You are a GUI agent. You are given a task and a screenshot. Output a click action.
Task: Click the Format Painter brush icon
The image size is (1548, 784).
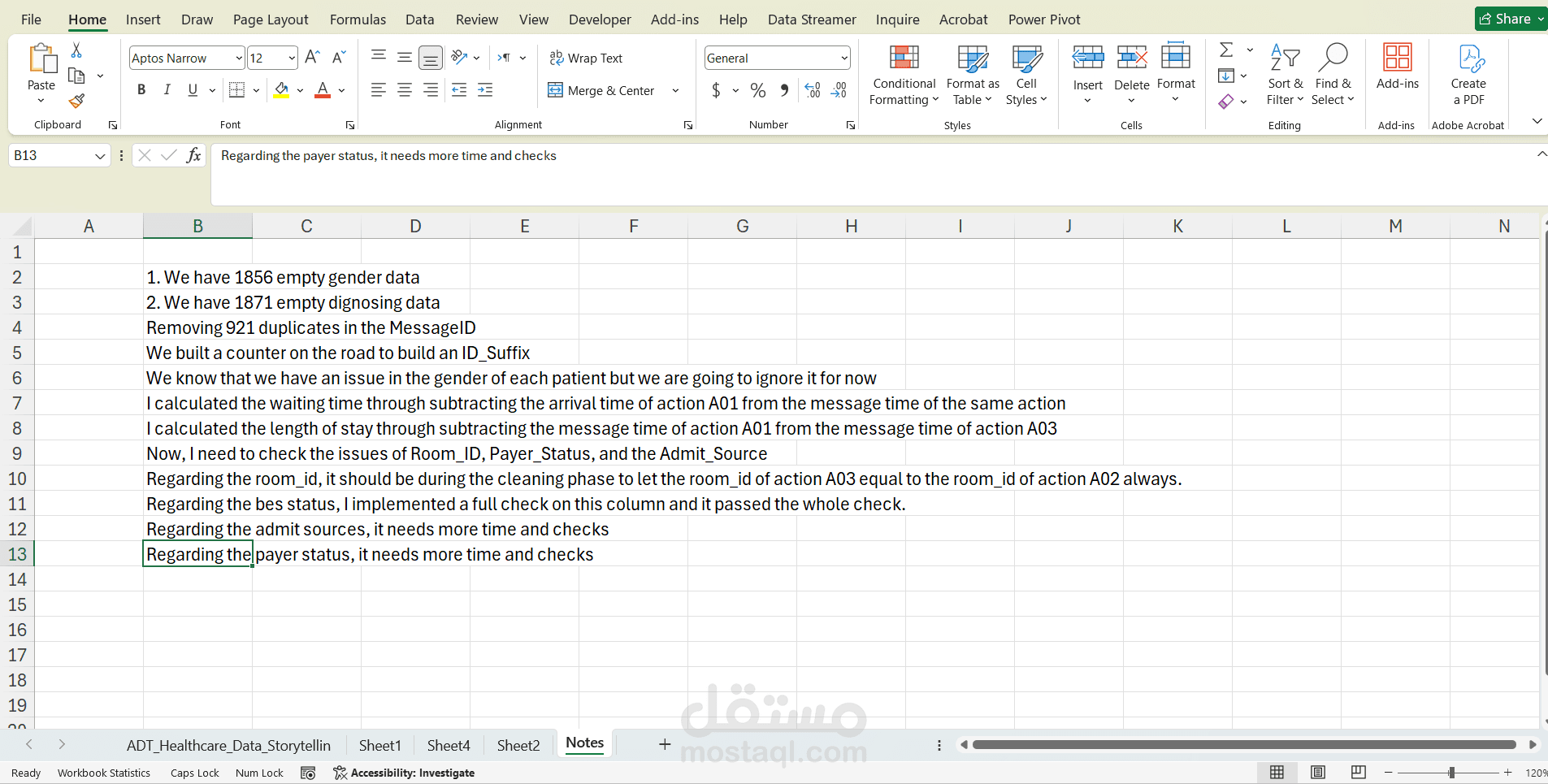(76, 101)
